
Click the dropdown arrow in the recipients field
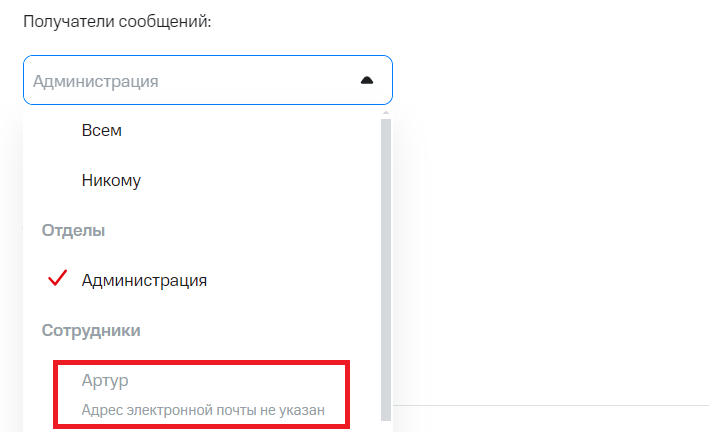coord(367,81)
